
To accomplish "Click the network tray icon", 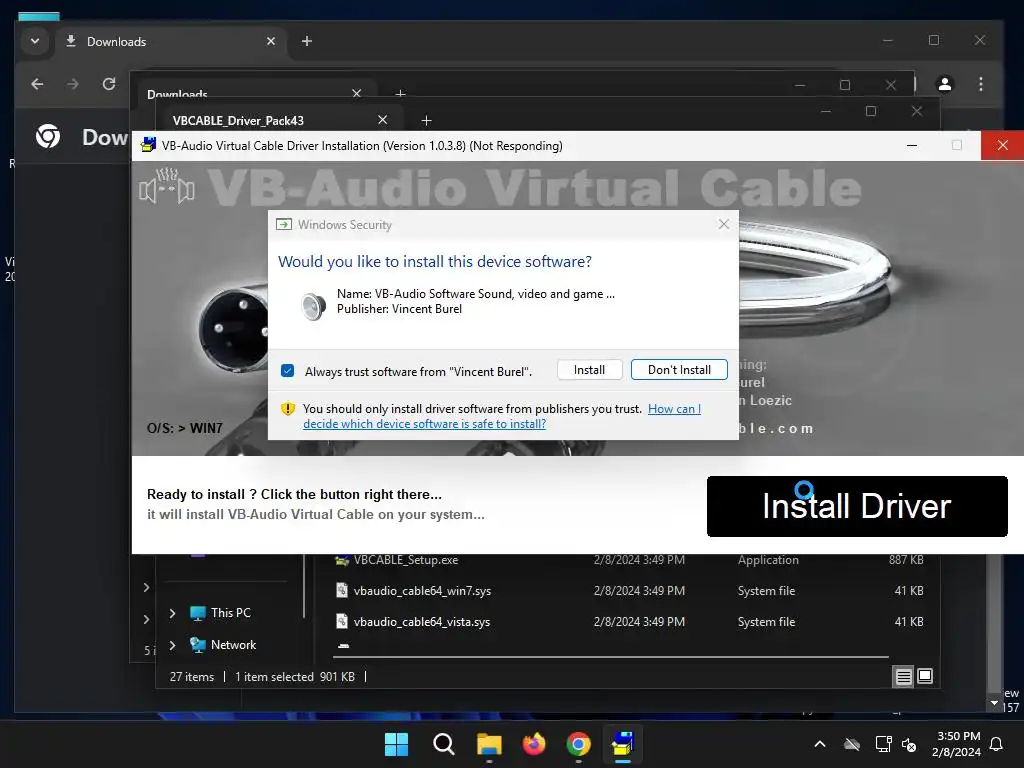I will click(883, 744).
